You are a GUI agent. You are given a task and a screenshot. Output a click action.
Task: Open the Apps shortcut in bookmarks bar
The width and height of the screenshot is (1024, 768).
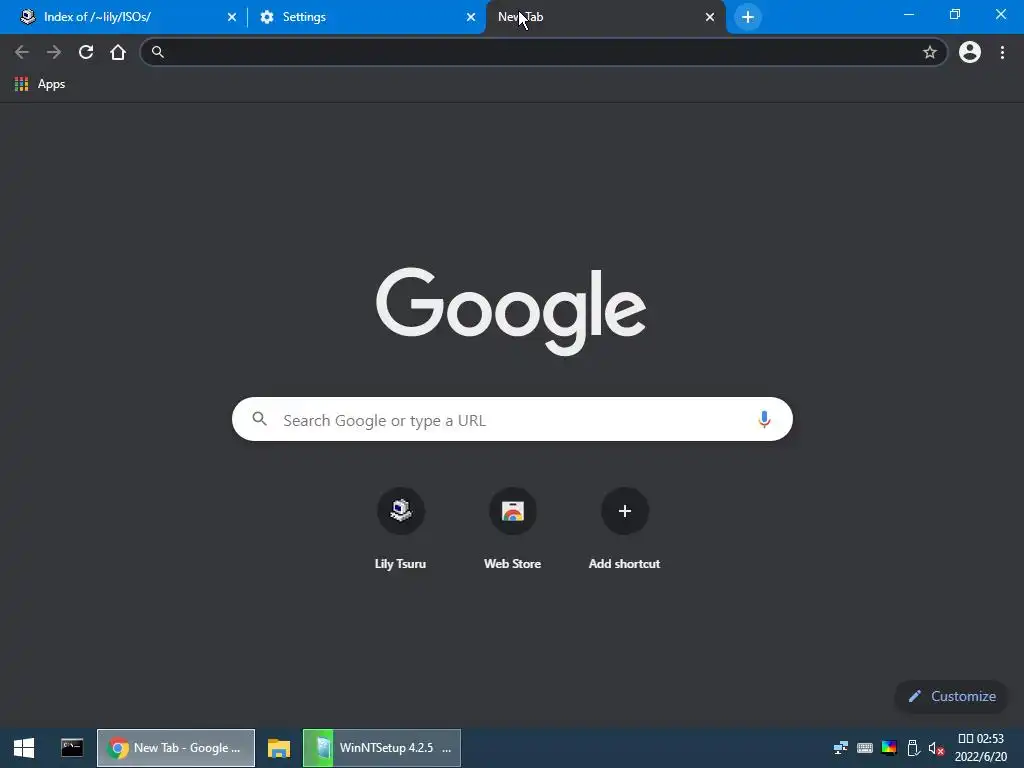pyautogui.click(x=40, y=84)
